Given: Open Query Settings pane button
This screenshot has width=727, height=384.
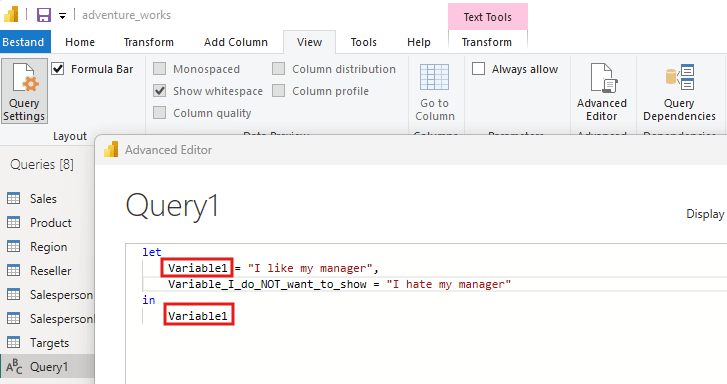Looking at the screenshot, I should (x=24, y=91).
